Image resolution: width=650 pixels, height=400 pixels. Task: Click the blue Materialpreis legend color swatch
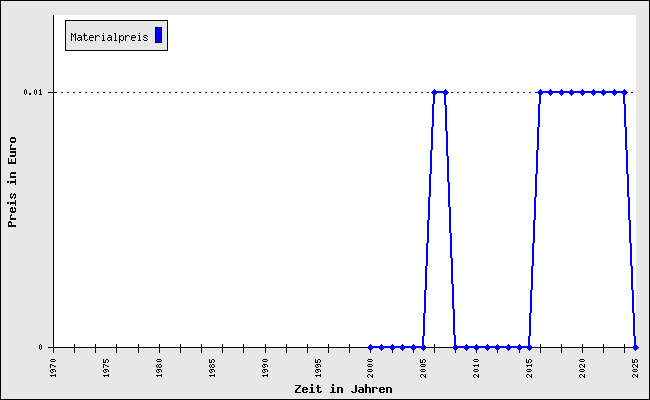(x=158, y=36)
